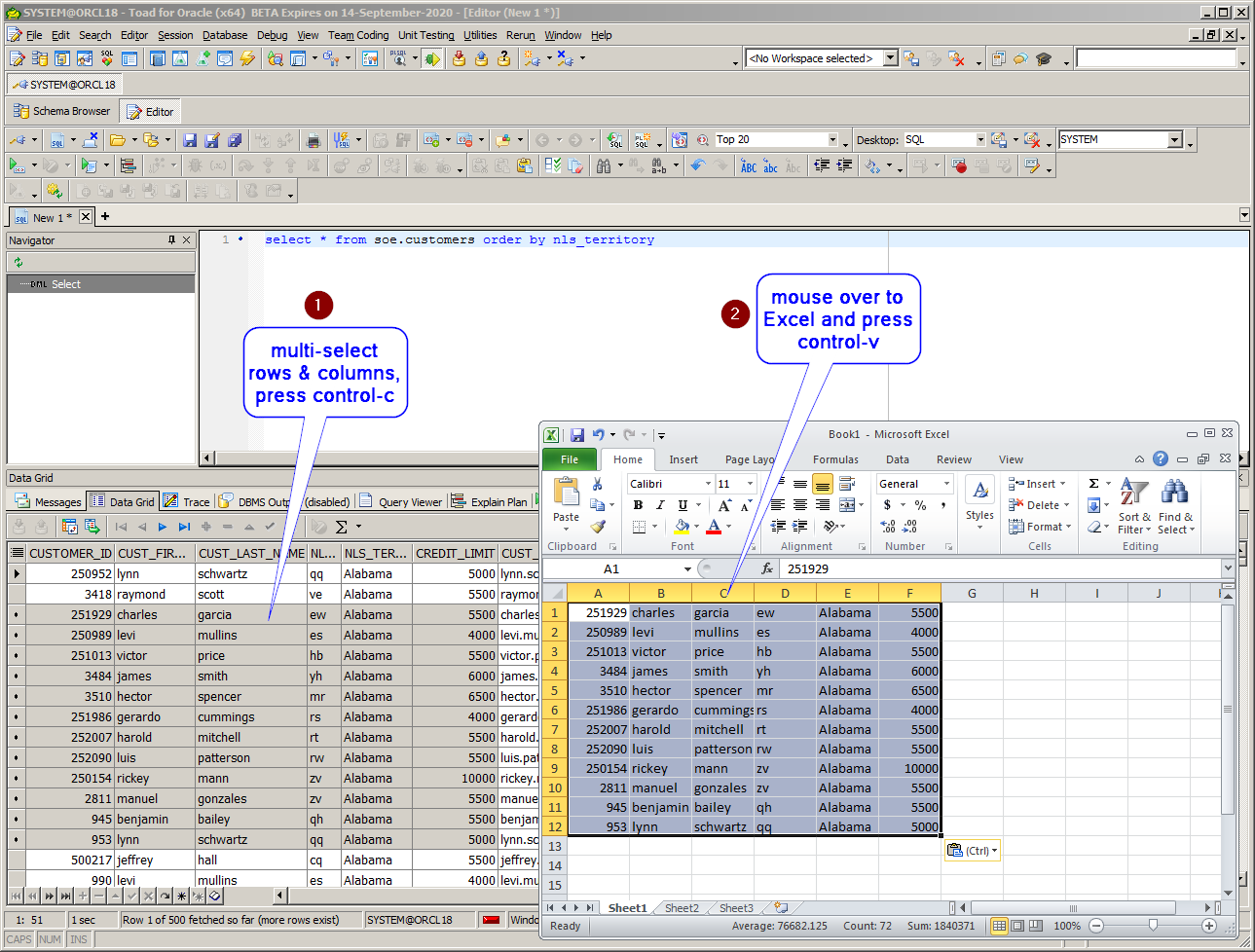Click the Excel zoom slider handle
Image resolution: width=1255 pixels, height=952 pixels.
coord(1153,926)
